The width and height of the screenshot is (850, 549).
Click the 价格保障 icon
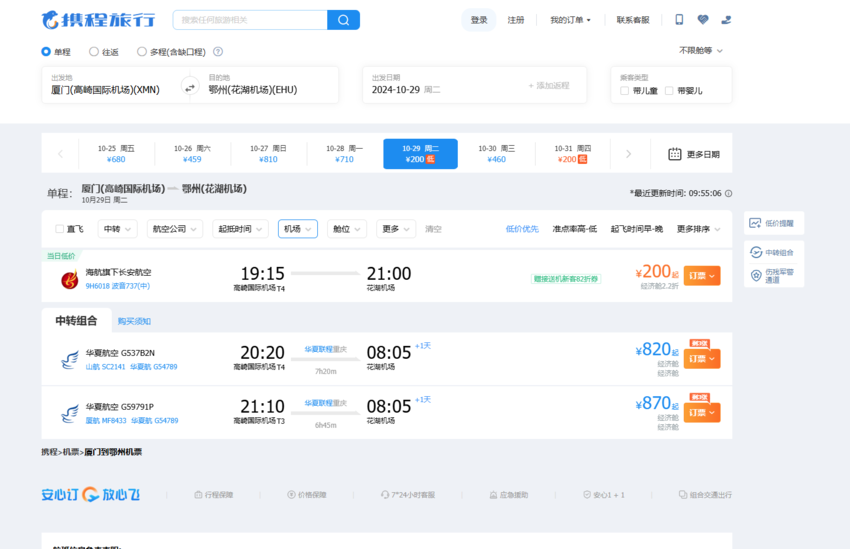pos(291,495)
